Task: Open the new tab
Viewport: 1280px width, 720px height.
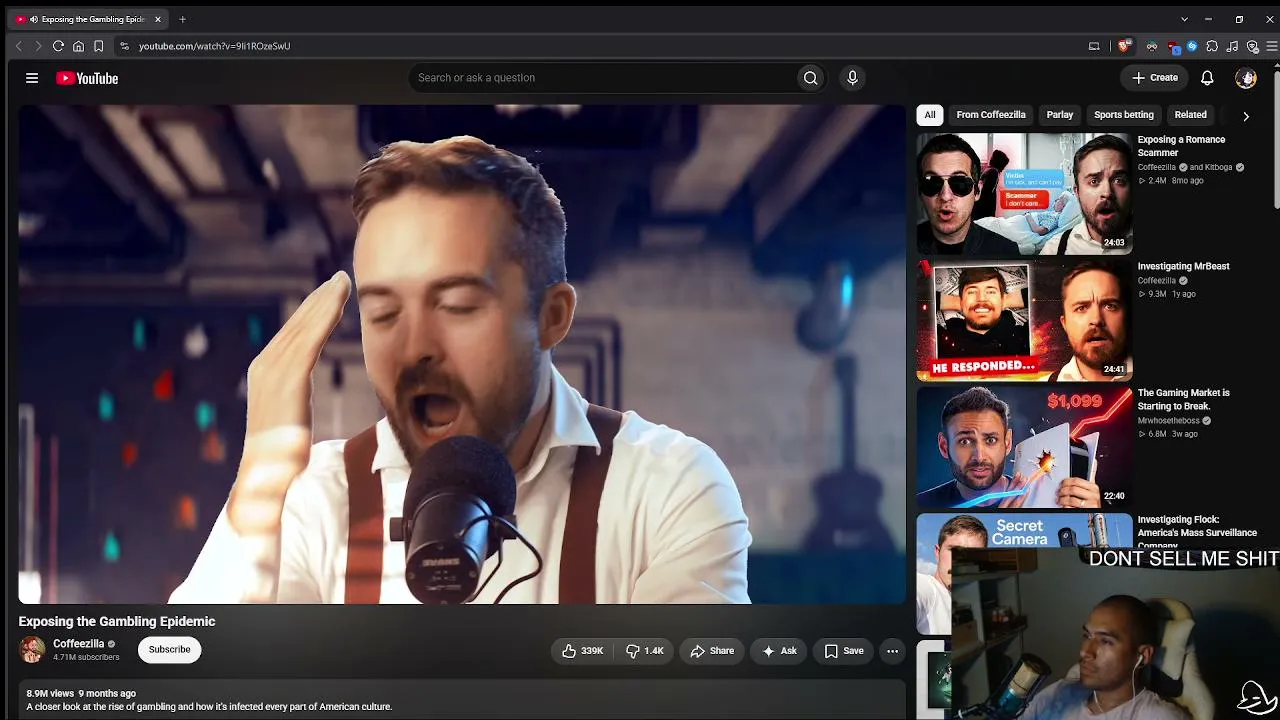Action: [182, 19]
